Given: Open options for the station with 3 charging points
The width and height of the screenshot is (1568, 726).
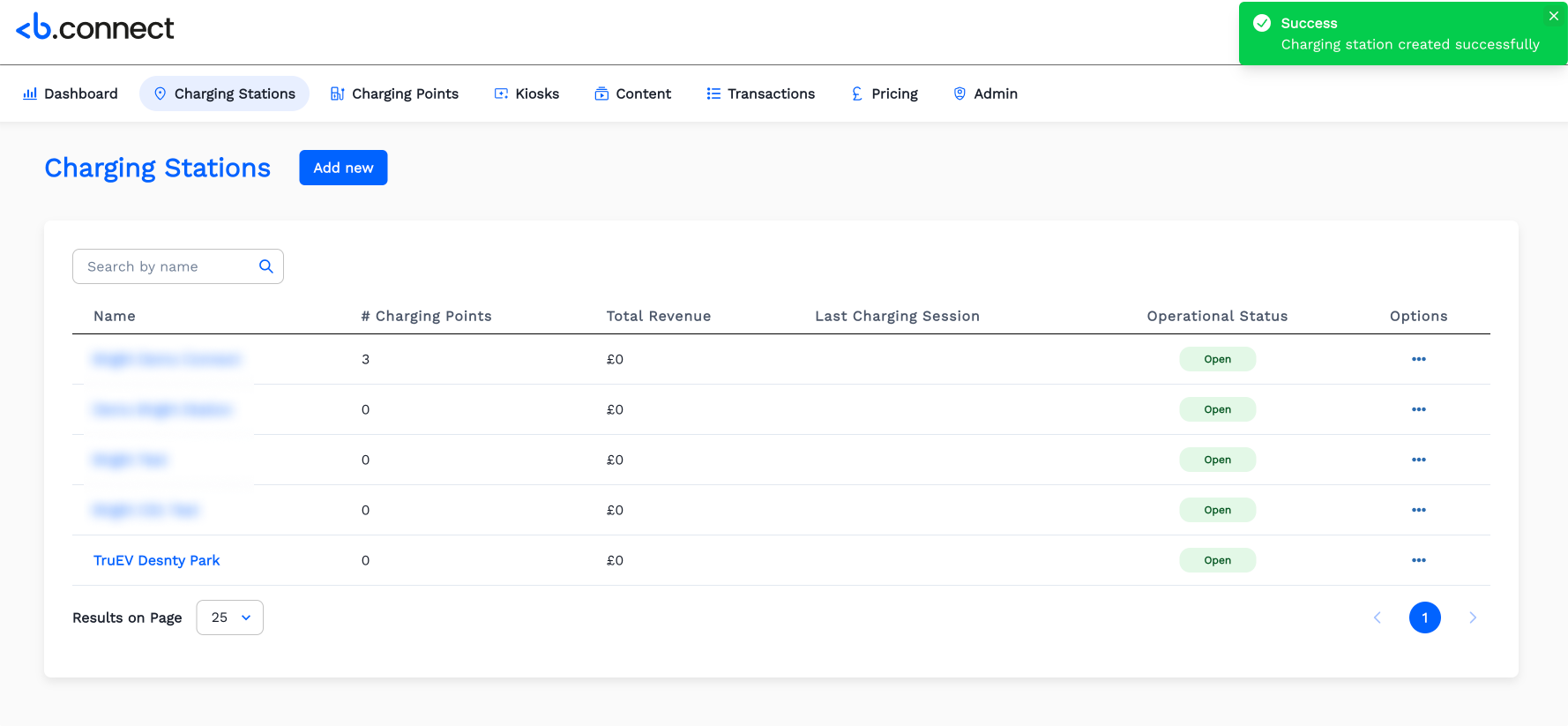Looking at the screenshot, I should [x=1418, y=359].
